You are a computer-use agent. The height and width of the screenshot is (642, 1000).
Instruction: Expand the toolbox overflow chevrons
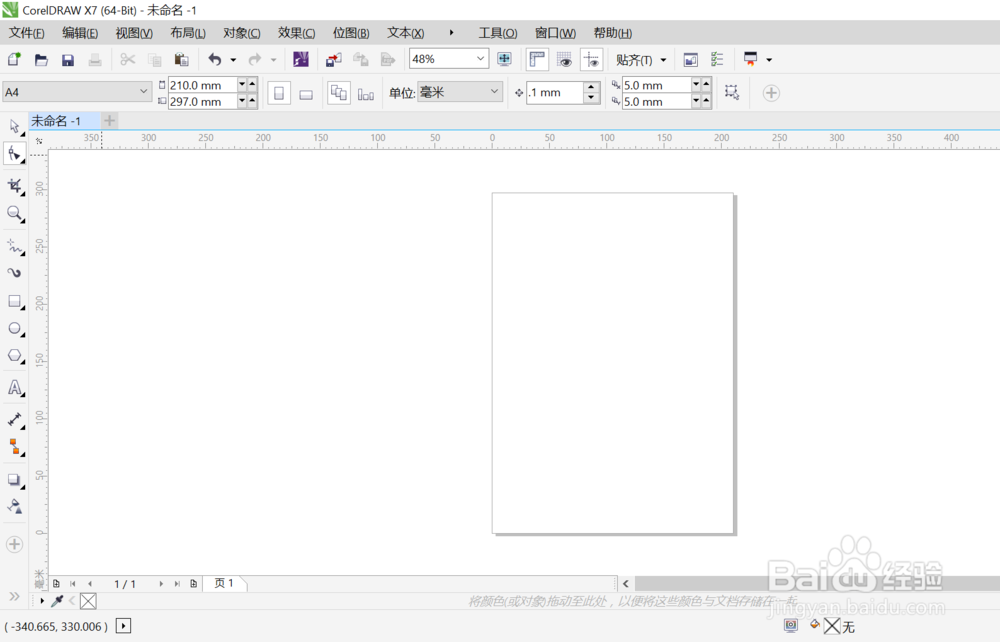coord(14,597)
